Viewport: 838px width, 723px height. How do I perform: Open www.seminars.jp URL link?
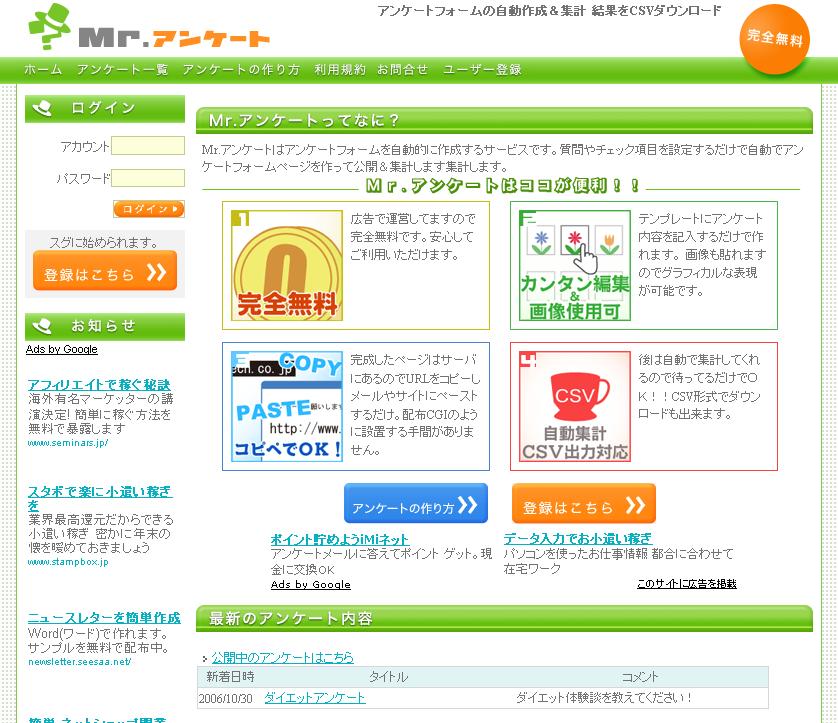pyautogui.click(x=68, y=443)
